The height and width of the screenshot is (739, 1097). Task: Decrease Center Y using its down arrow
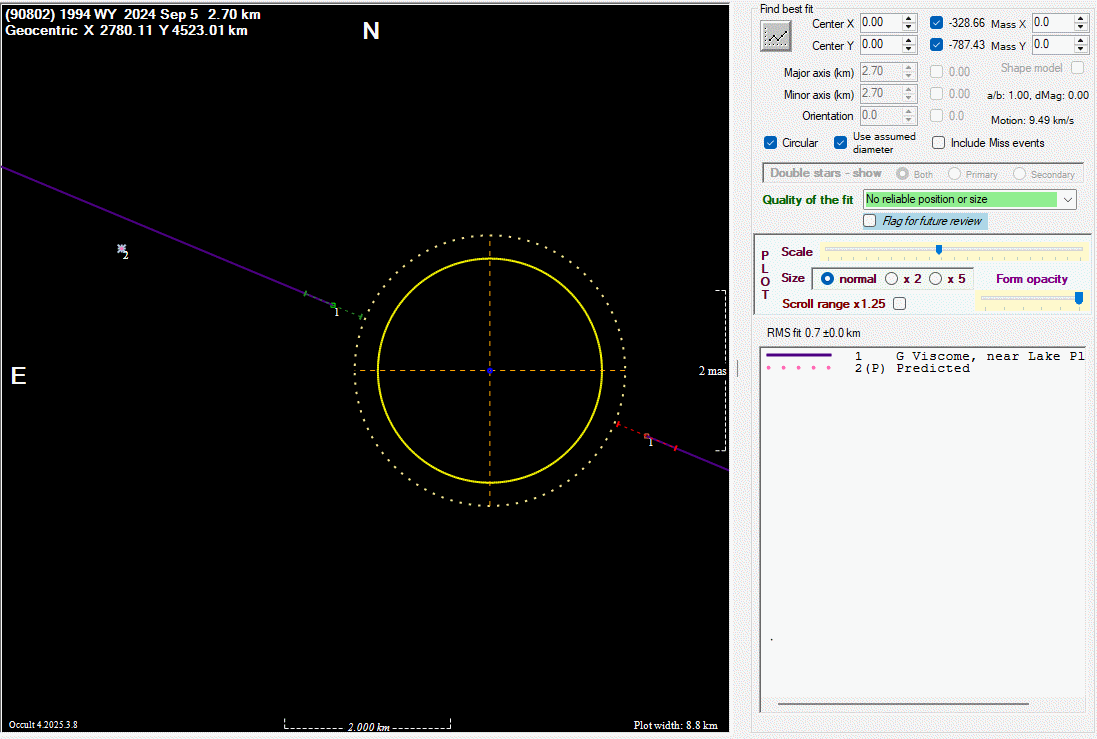pyautogui.click(x=908, y=49)
